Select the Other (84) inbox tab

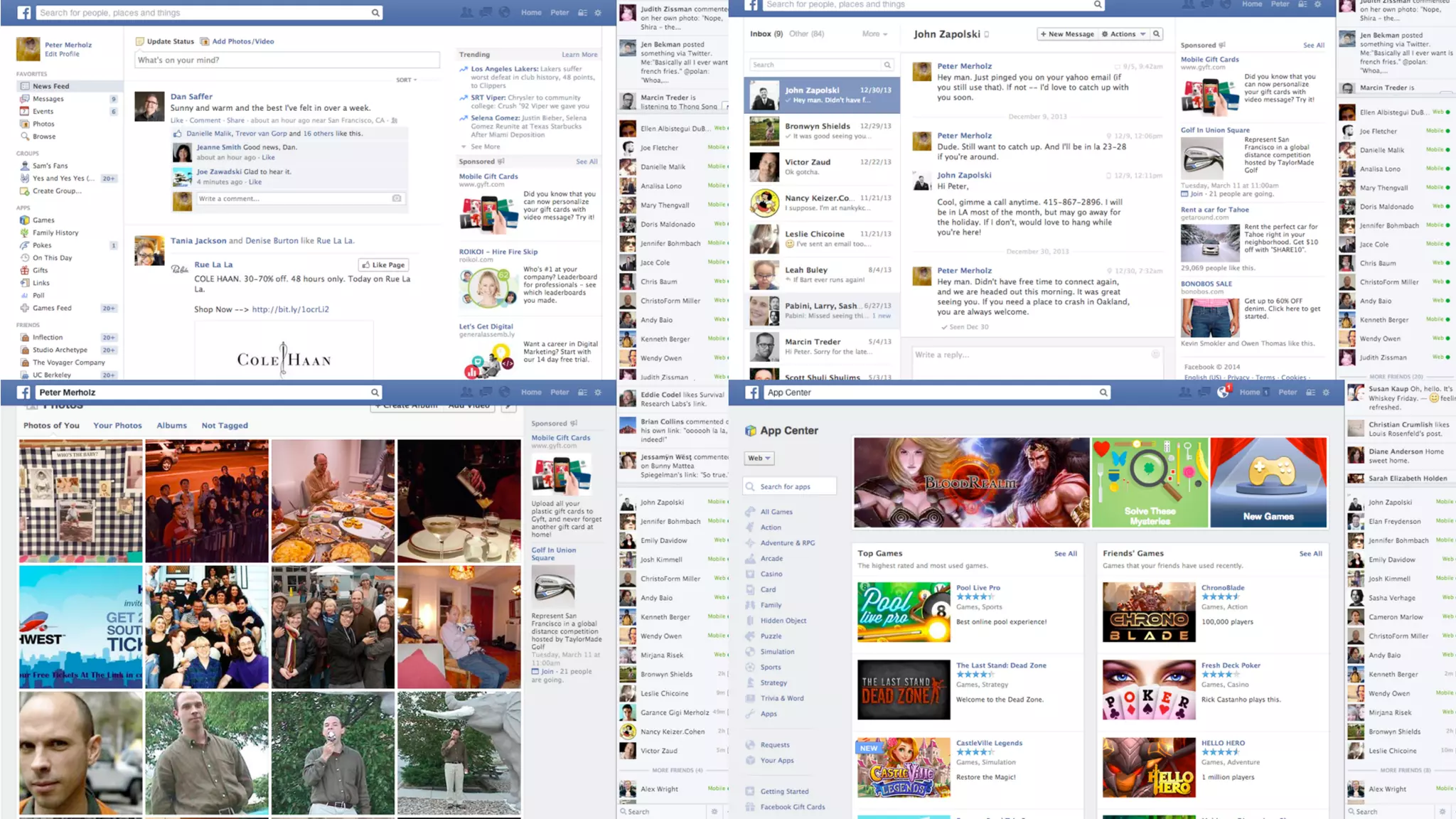[806, 33]
